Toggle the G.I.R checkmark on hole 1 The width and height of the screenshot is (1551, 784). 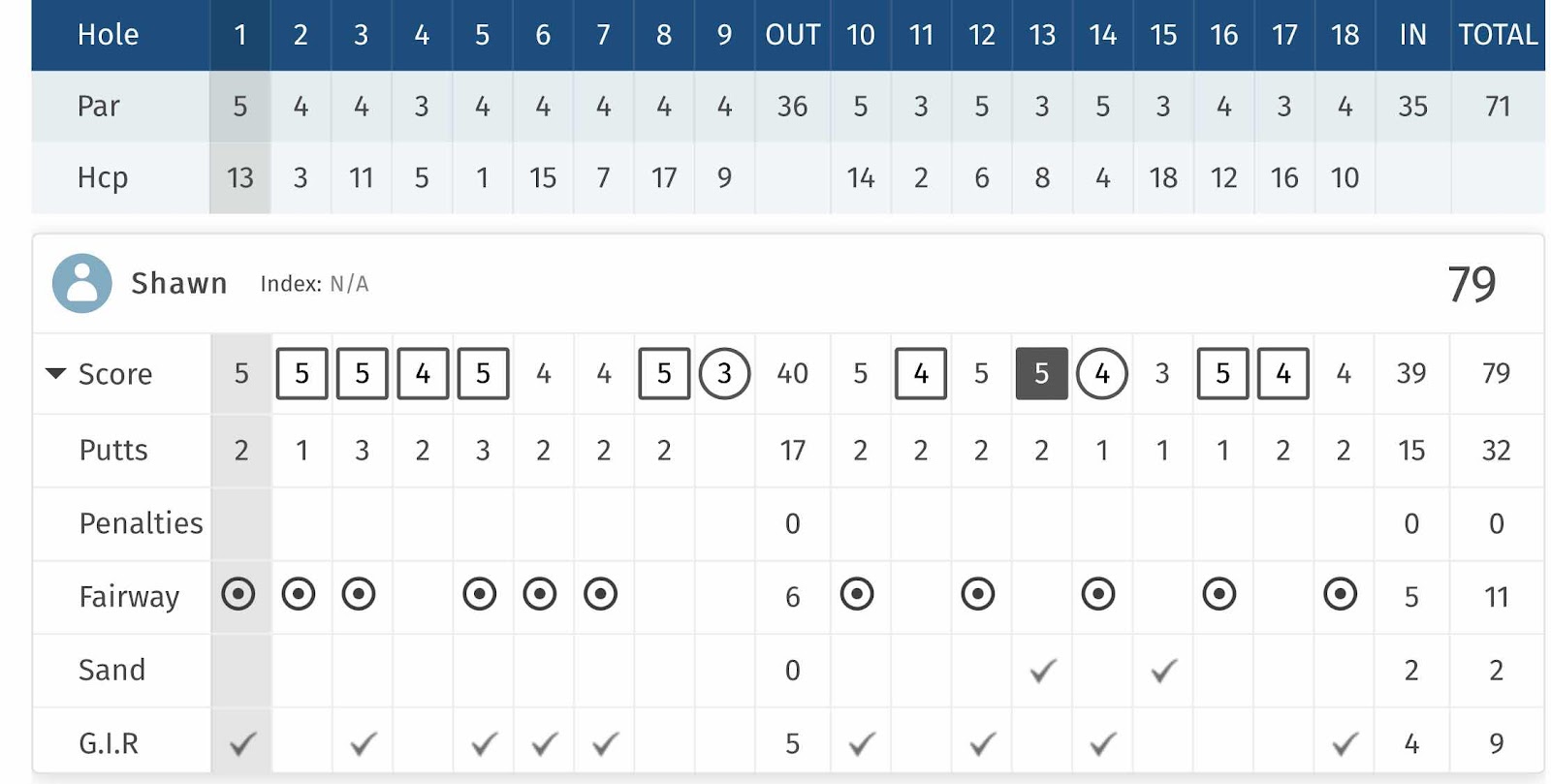click(x=242, y=743)
